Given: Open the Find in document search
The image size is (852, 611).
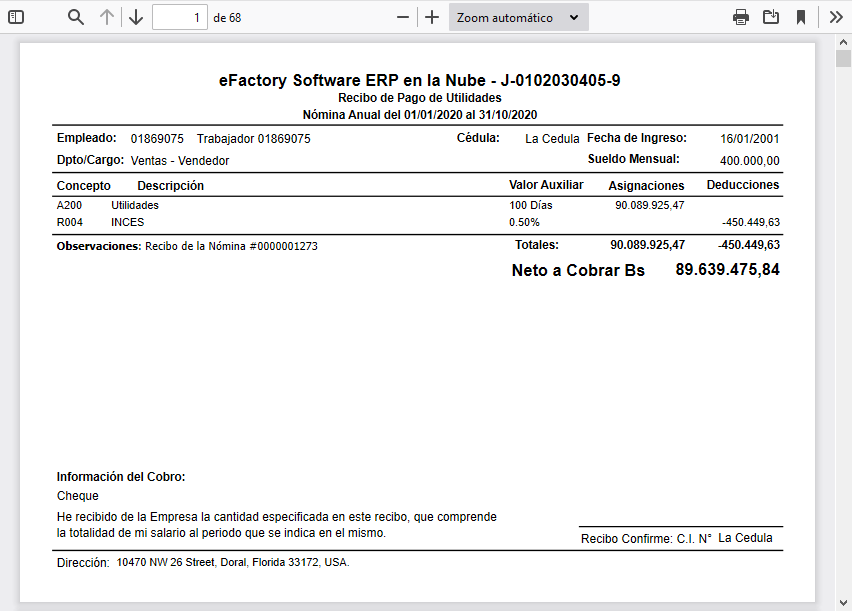Looking at the screenshot, I should (x=74, y=16).
